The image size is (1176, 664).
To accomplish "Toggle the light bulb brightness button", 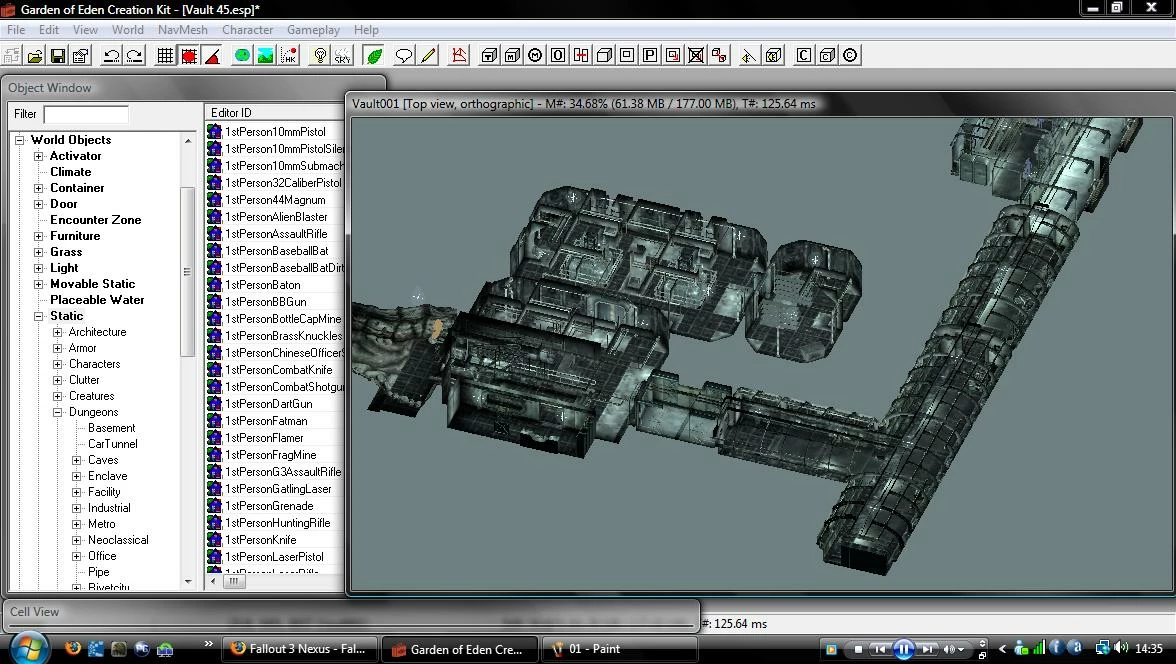I will [x=320, y=56].
